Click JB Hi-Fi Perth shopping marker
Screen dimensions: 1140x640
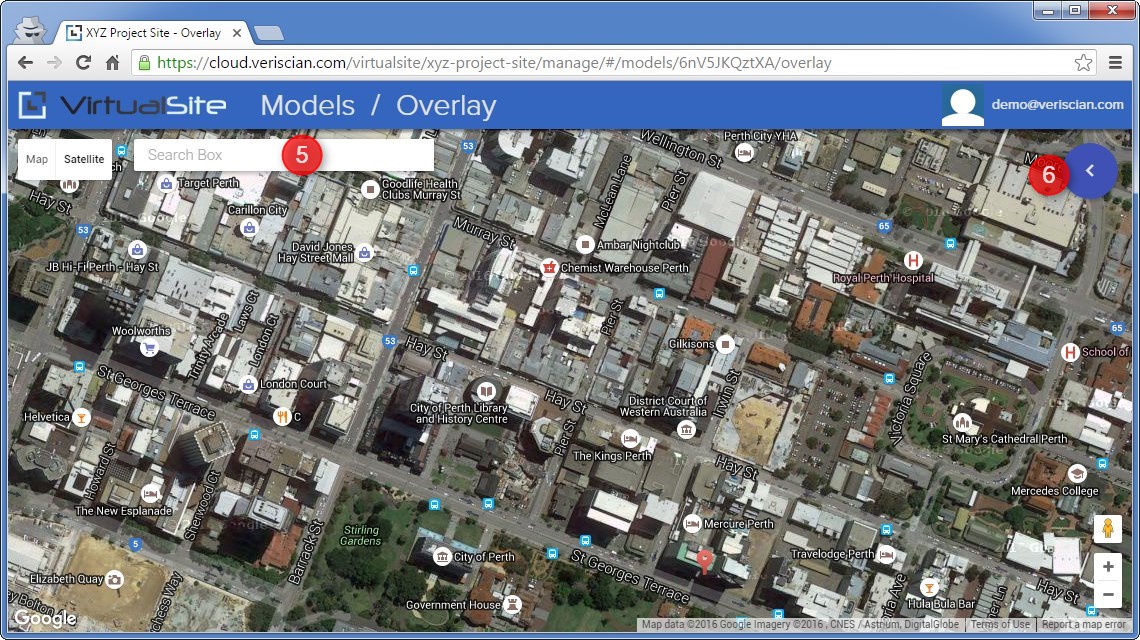137,249
